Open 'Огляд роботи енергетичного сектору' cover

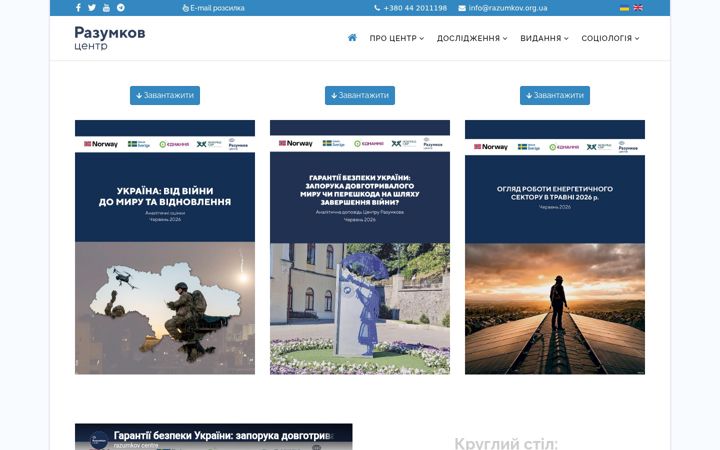click(555, 247)
